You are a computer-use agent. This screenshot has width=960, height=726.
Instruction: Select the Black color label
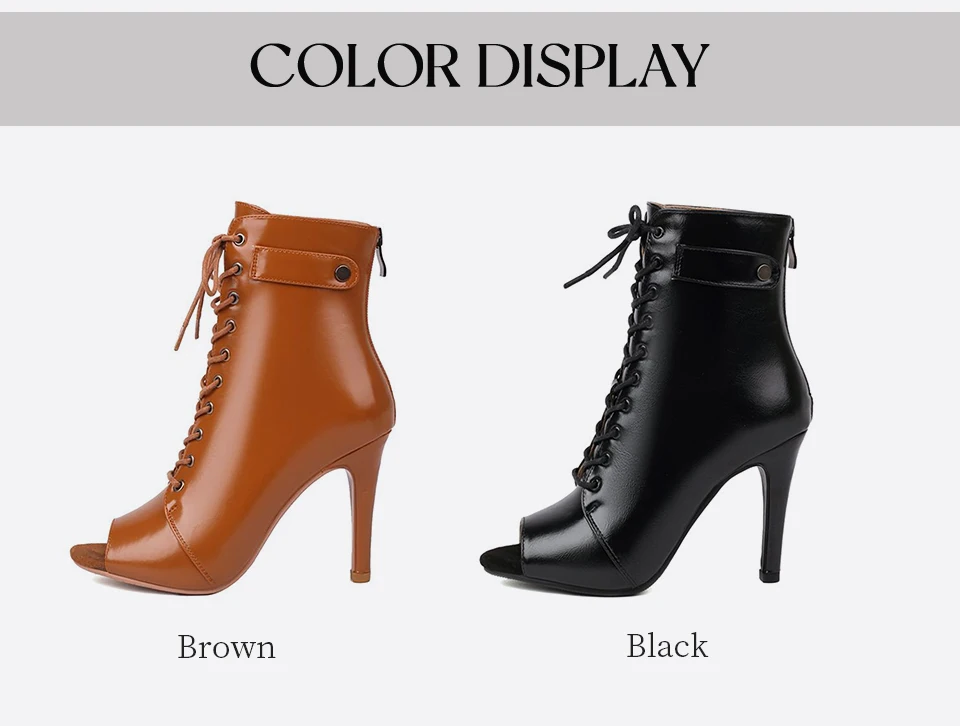(667, 646)
